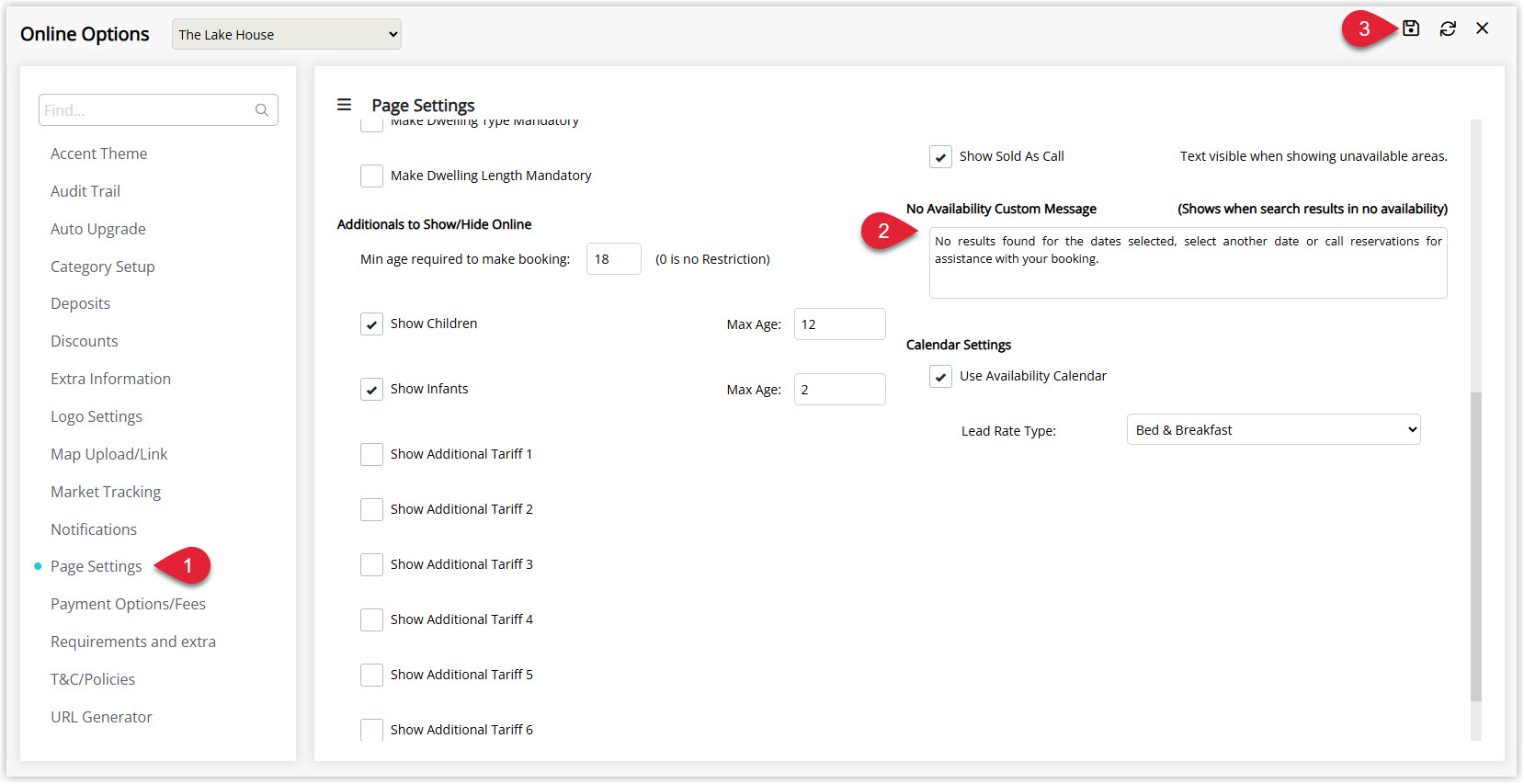Open the Lead Rate Type dropdown
Viewport: 1524px width, 784px height.
[x=1273, y=429]
